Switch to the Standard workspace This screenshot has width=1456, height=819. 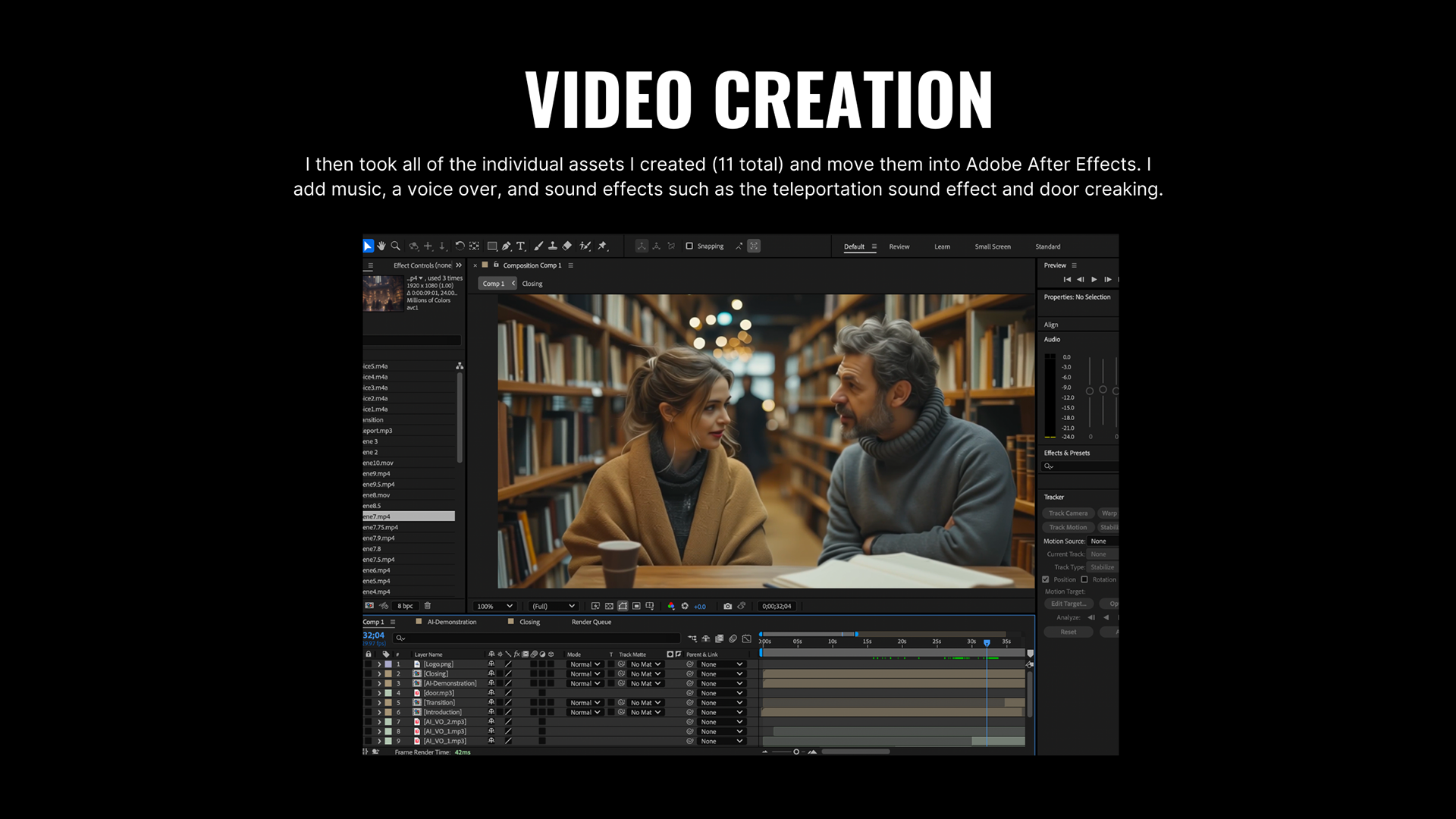1048,246
